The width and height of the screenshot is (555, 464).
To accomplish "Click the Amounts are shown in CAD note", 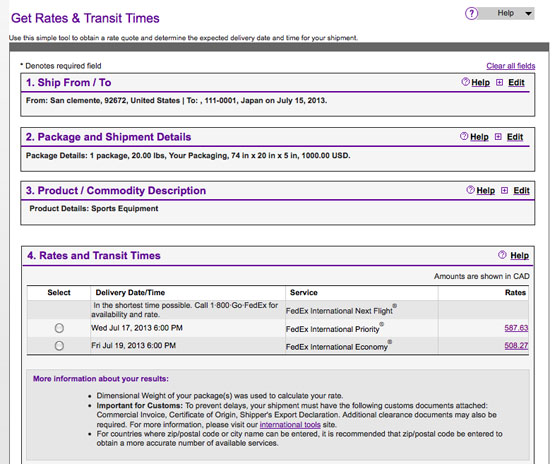I will pos(482,276).
